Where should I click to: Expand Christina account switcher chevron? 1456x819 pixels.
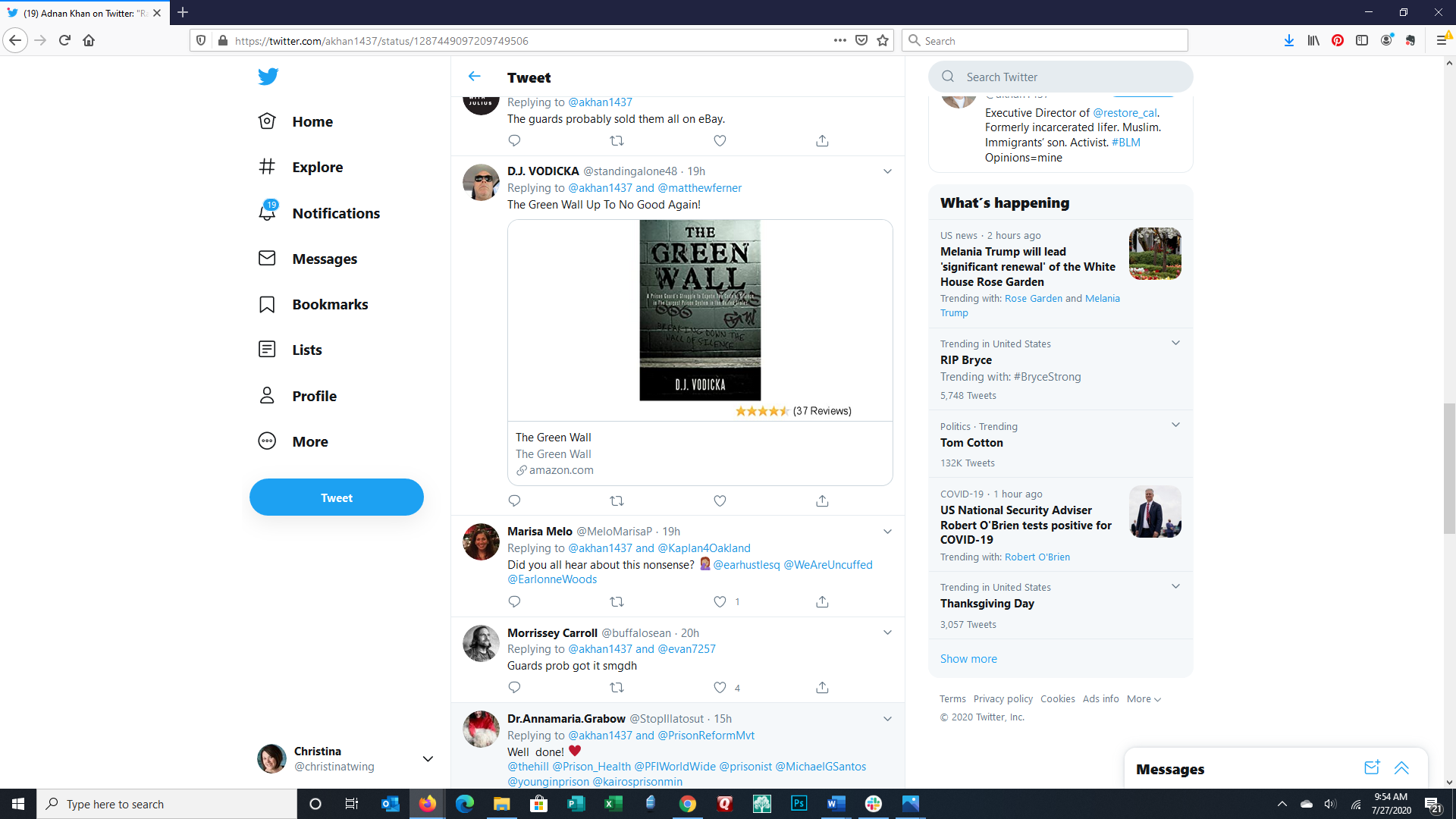pyautogui.click(x=428, y=758)
